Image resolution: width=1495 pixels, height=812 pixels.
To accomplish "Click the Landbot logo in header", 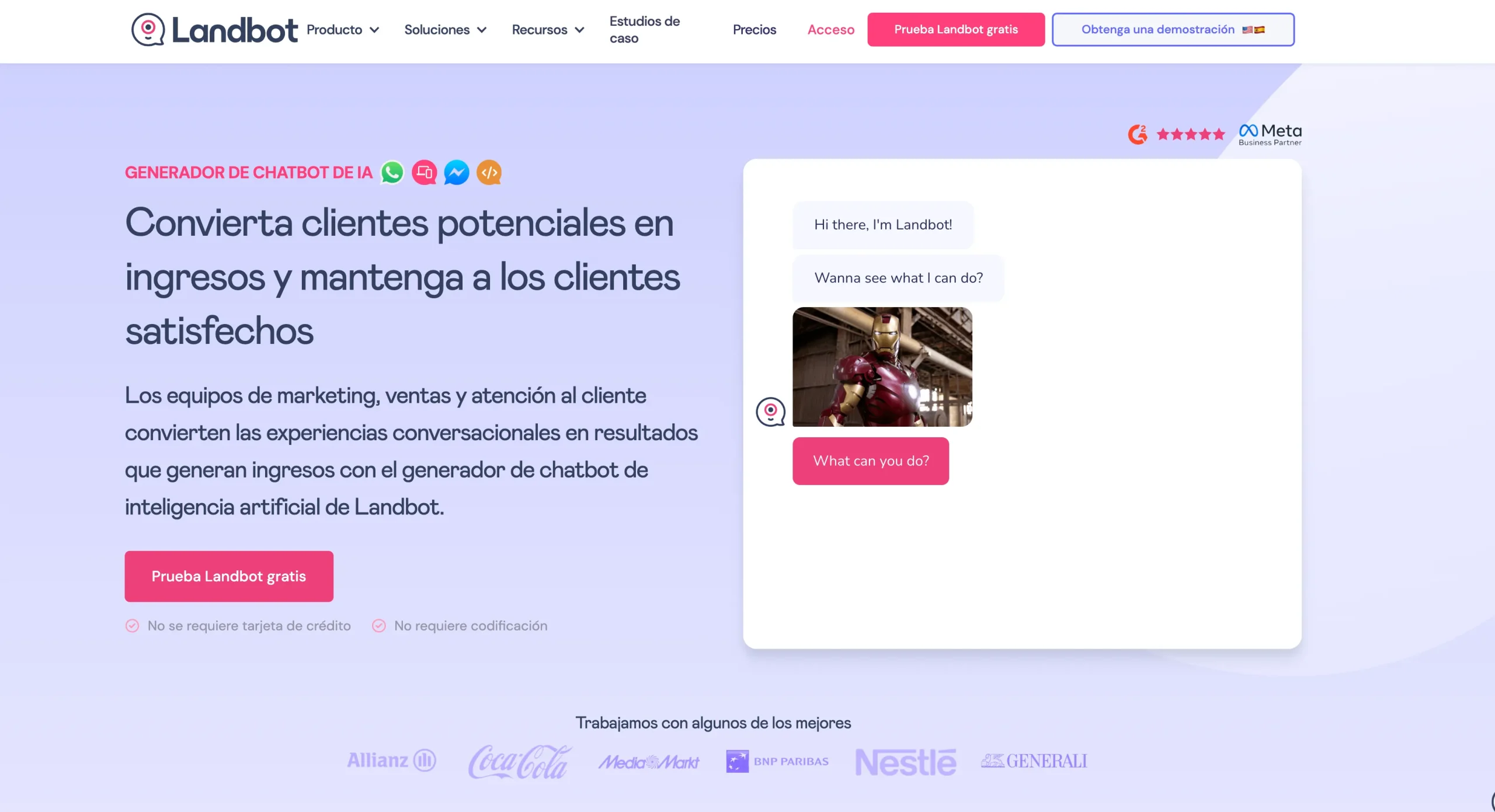I will [x=214, y=30].
